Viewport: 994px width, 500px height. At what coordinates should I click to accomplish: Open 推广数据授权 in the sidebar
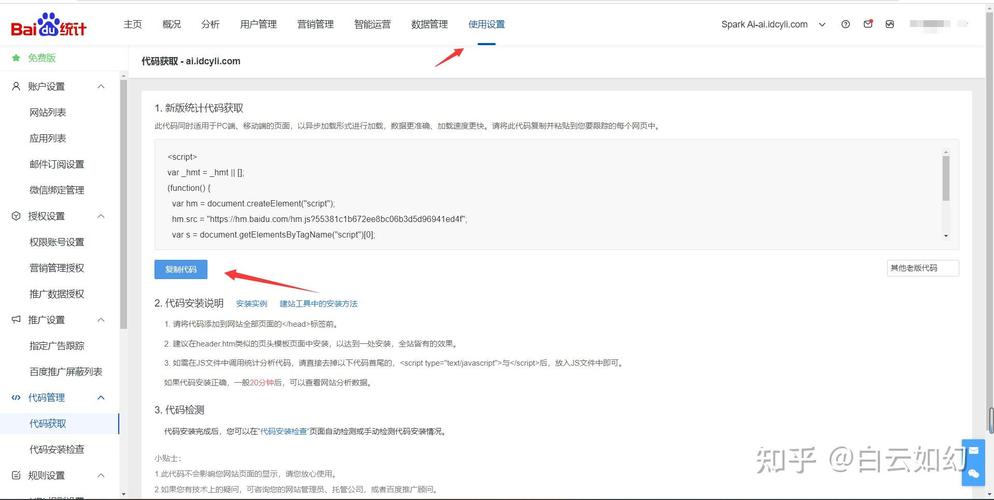[56, 294]
